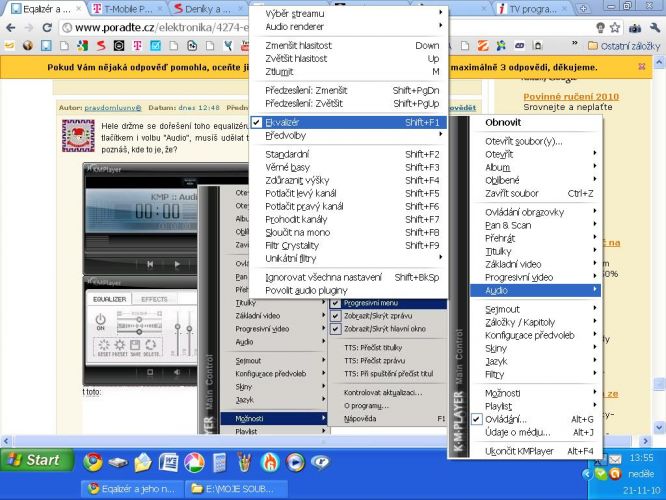Launch Nero flame icon in quick launch
Screen dimensions: 666x500
click(x=270, y=462)
